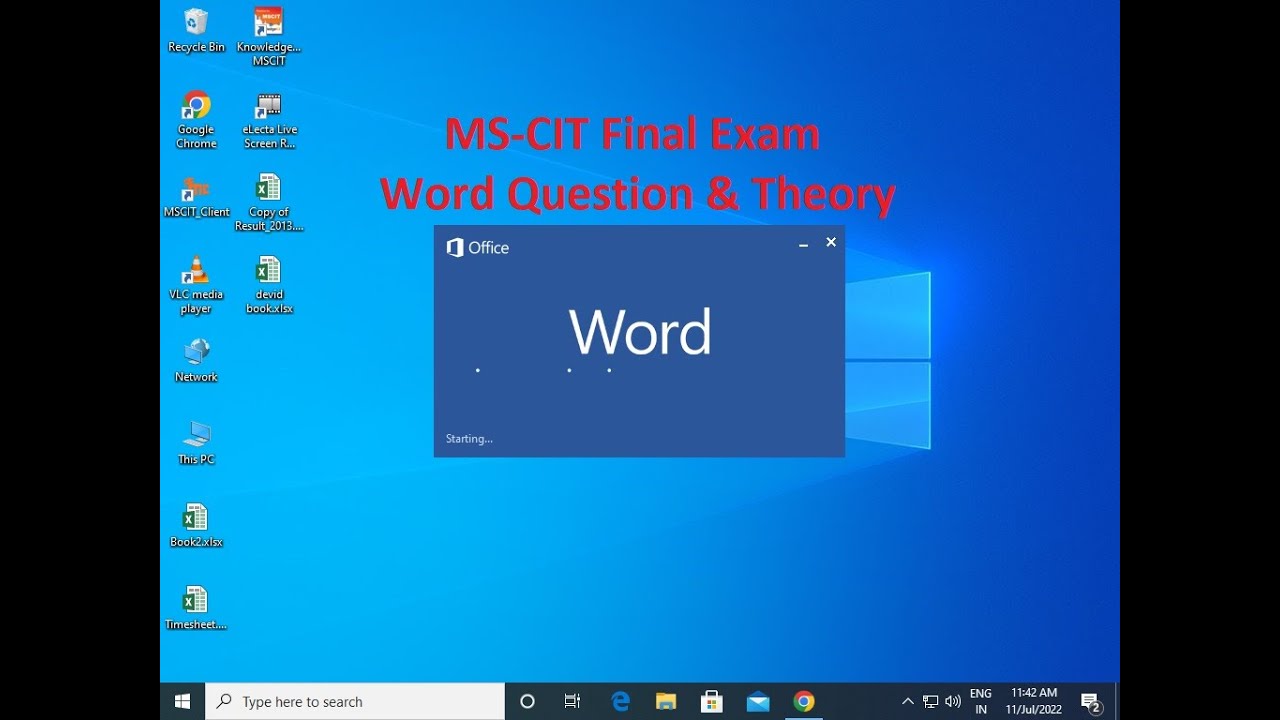This screenshot has height=720, width=1280.
Task: Minimize the Word splash screen
Action: [x=803, y=243]
